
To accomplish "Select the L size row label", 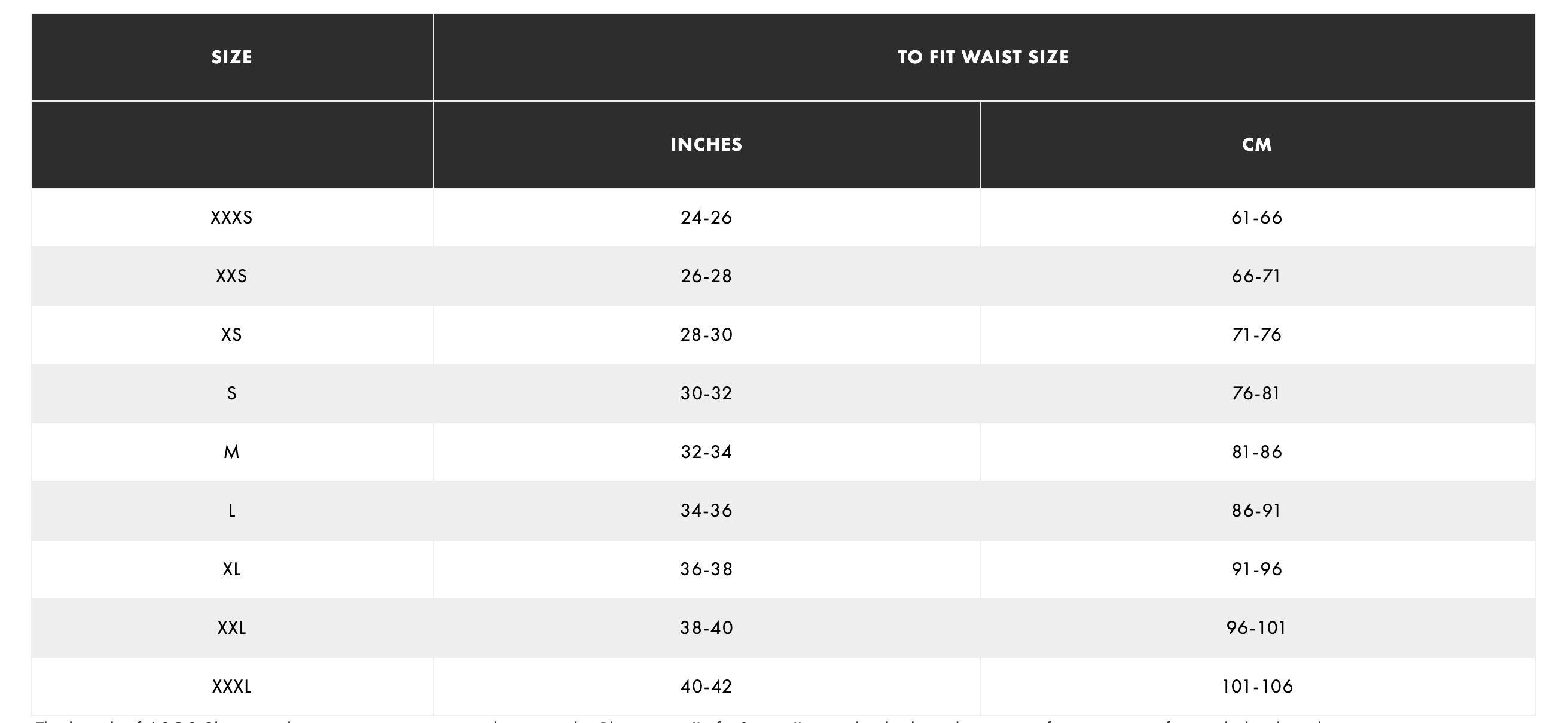I will pyautogui.click(x=232, y=510).
